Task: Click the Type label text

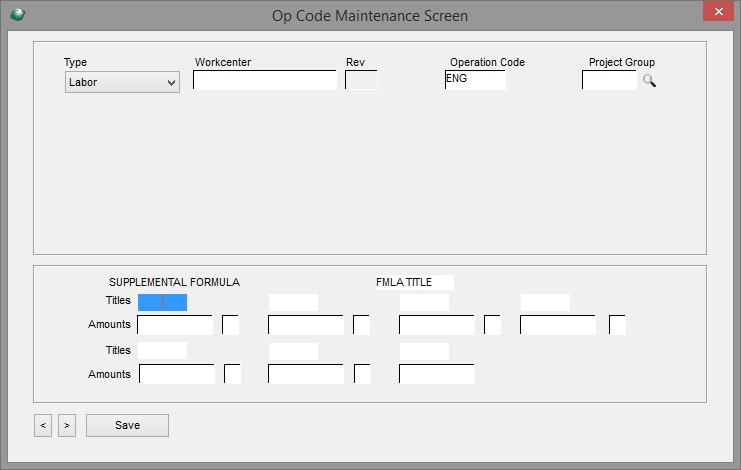Action: (76, 62)
